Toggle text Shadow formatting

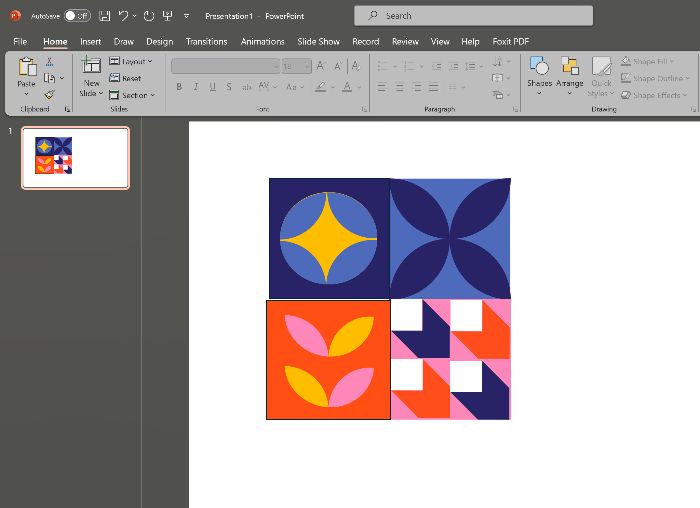coord(229,87)
